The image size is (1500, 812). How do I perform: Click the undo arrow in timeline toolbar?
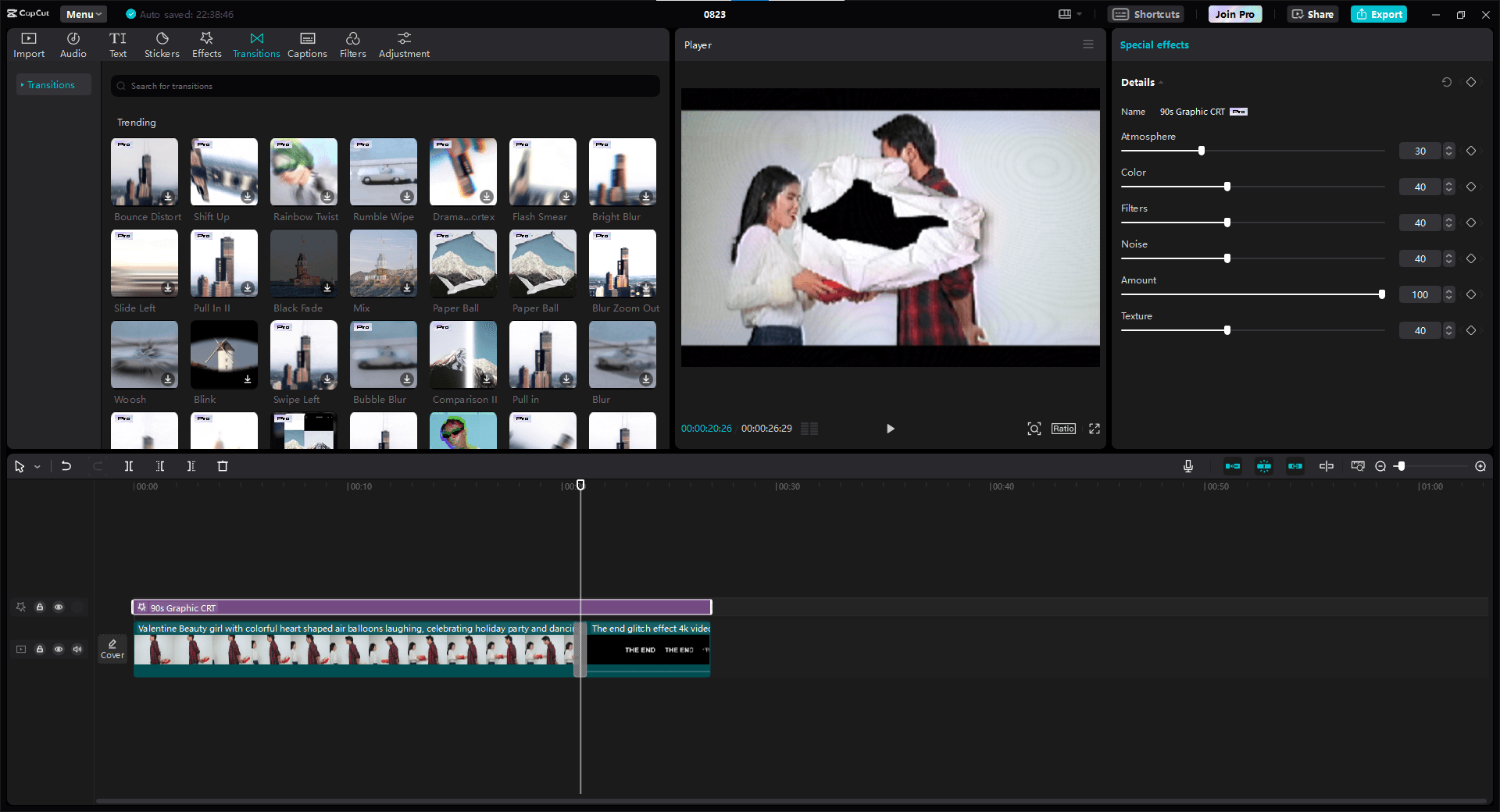coord(66,466)
